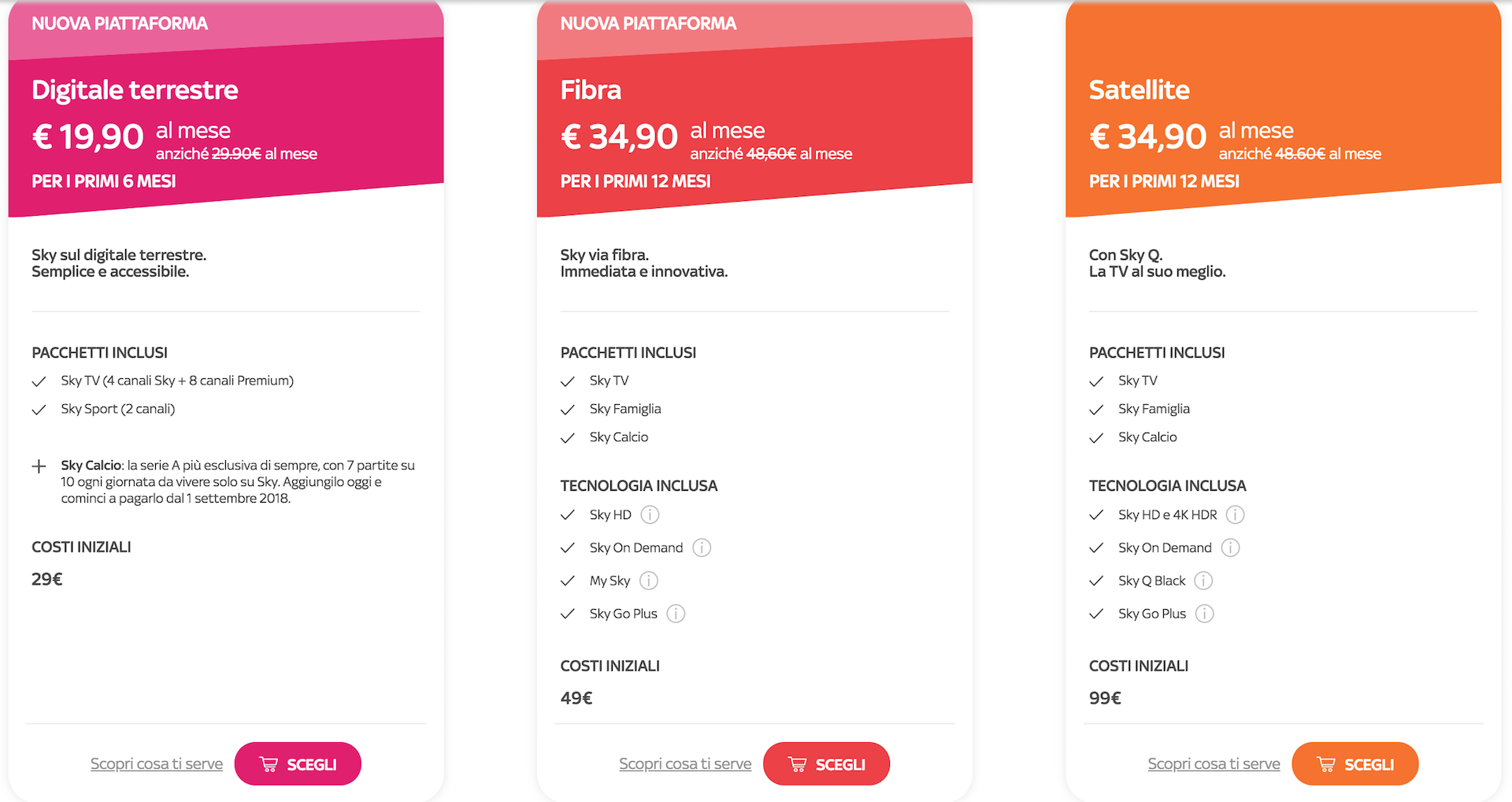This screenshot has height=802, width=1512.
Task: Choose the Digitale terrestre plan with SCEGLI
Action: pos(298,764)
